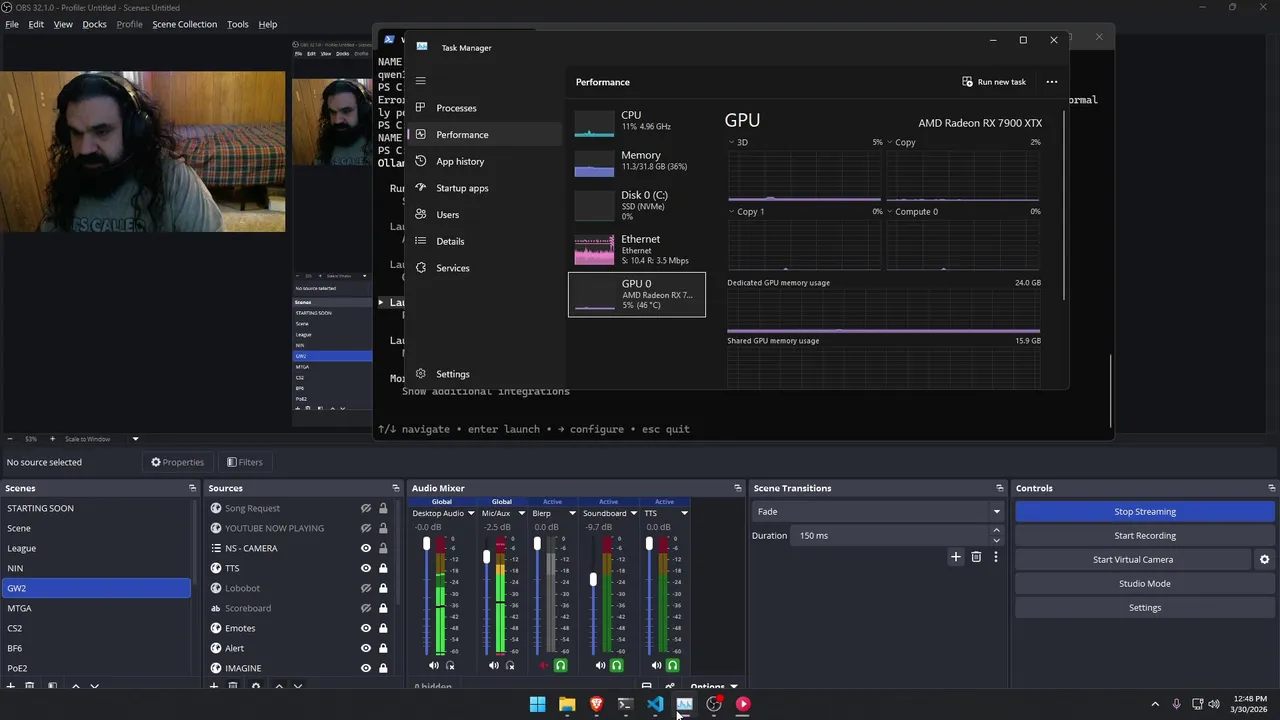Screen dimensions: 1280x720
Task: Click the volume icon in system tray
Action: point(1213,704)
